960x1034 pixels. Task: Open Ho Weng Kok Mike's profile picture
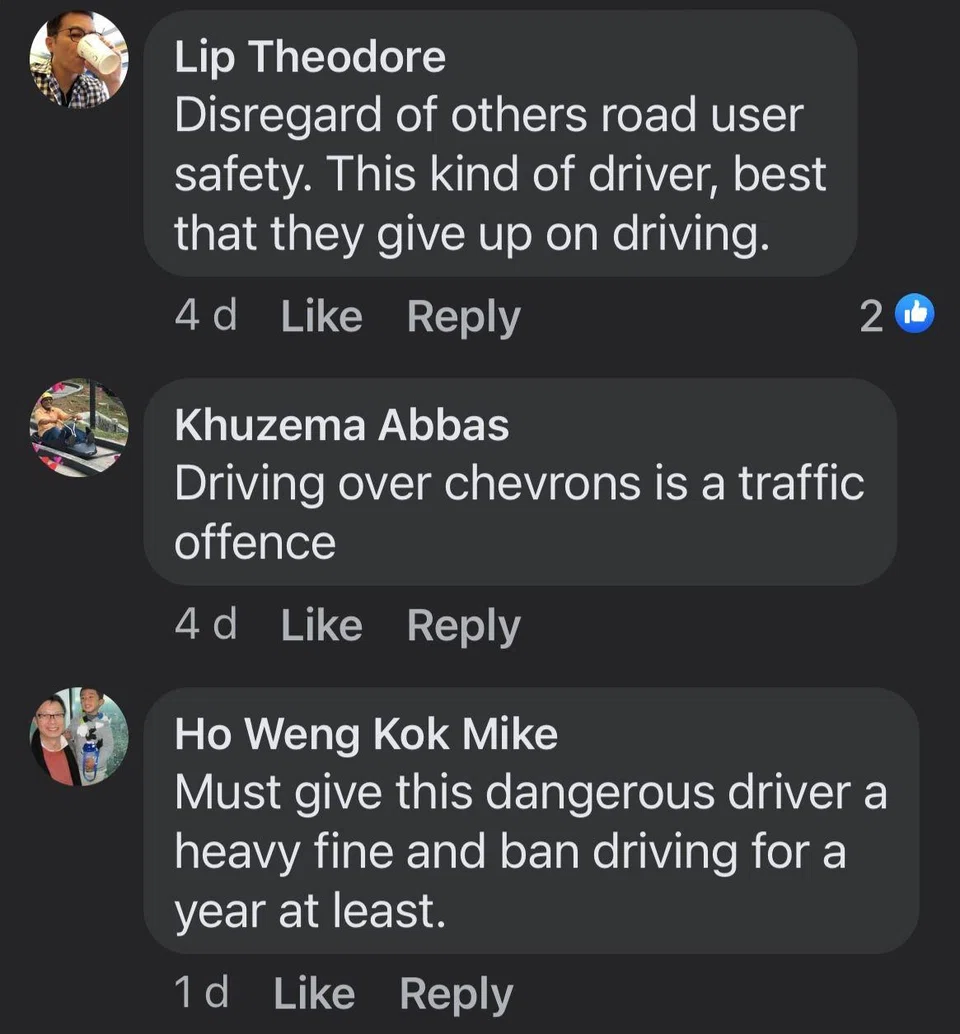coord(79,737)
